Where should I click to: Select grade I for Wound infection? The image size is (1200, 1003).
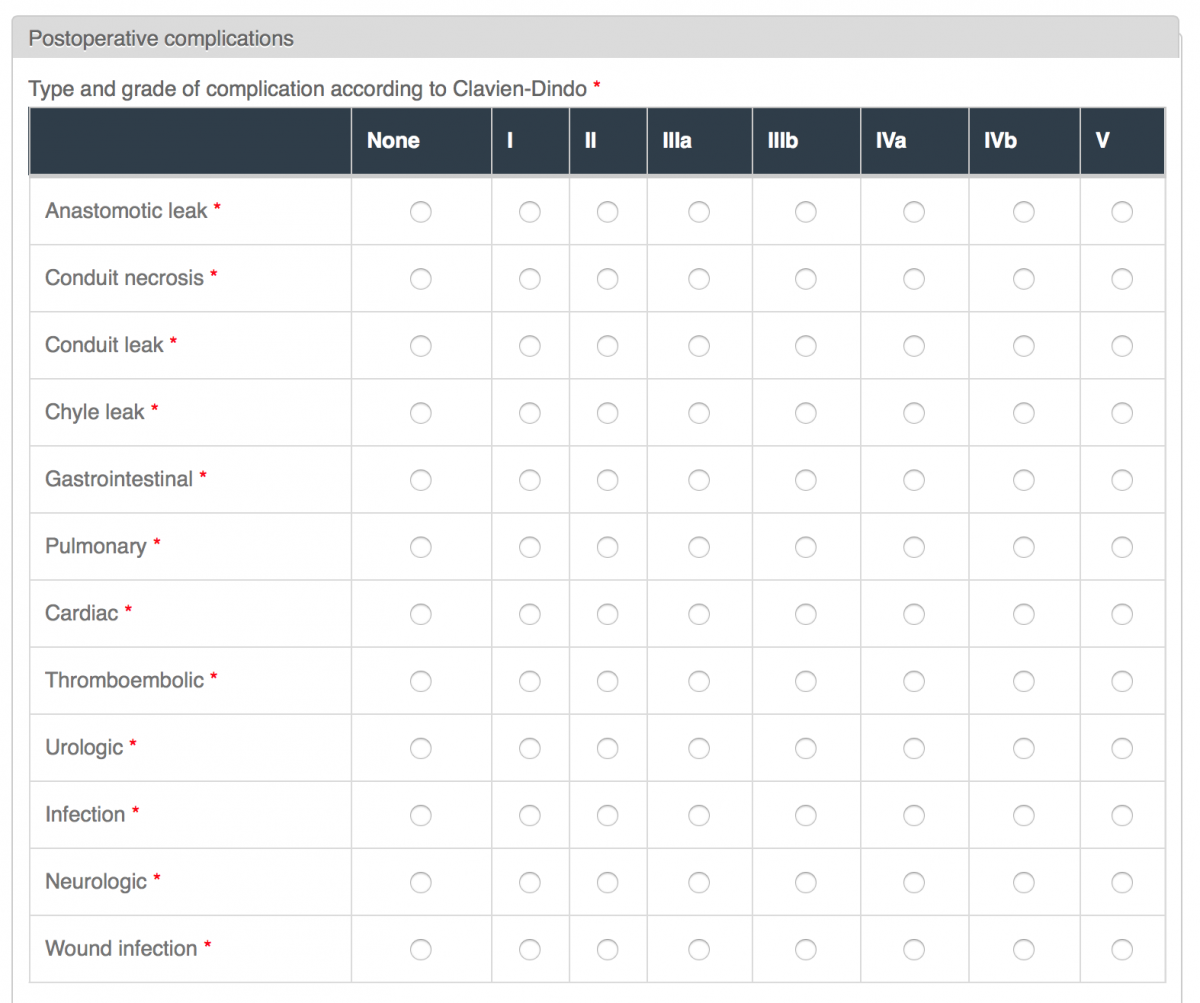pos(530,949)
